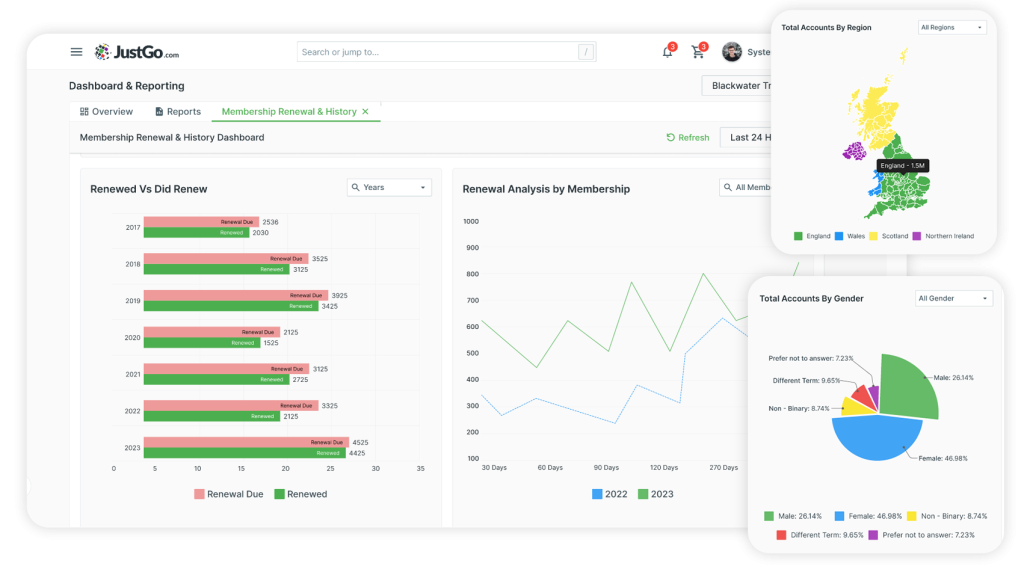Open the notifications bell icon
This screenshot has width=1024, height=575.
pos(667,52)
